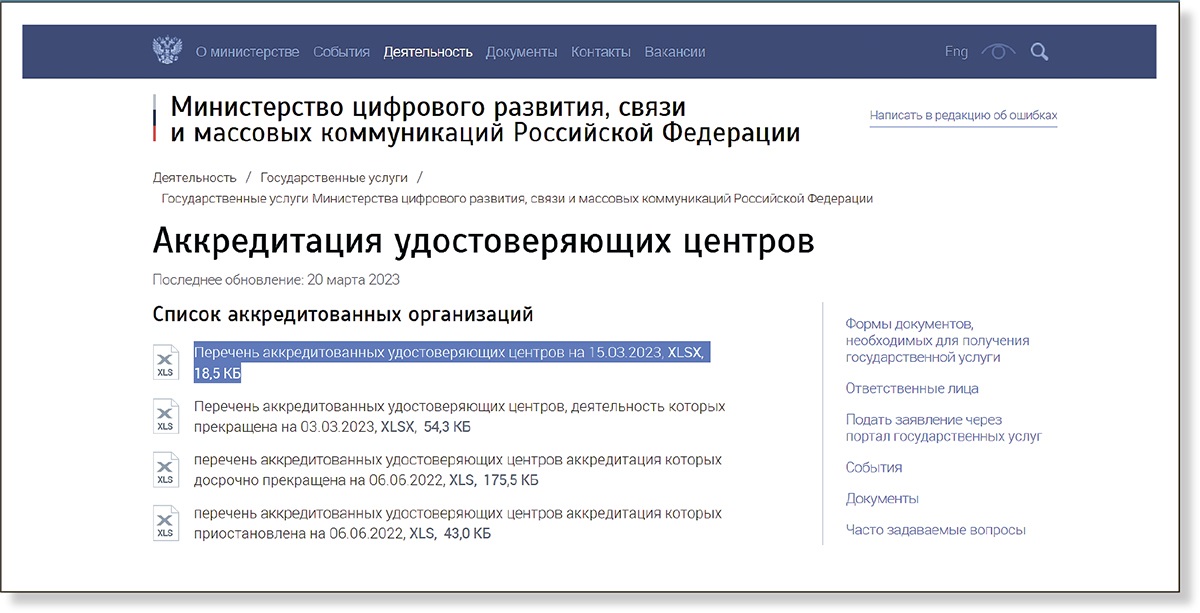Click XLS icon for terminated activity list
The width and height of the screenshot is (1200, 613).
tap(165, 416)
